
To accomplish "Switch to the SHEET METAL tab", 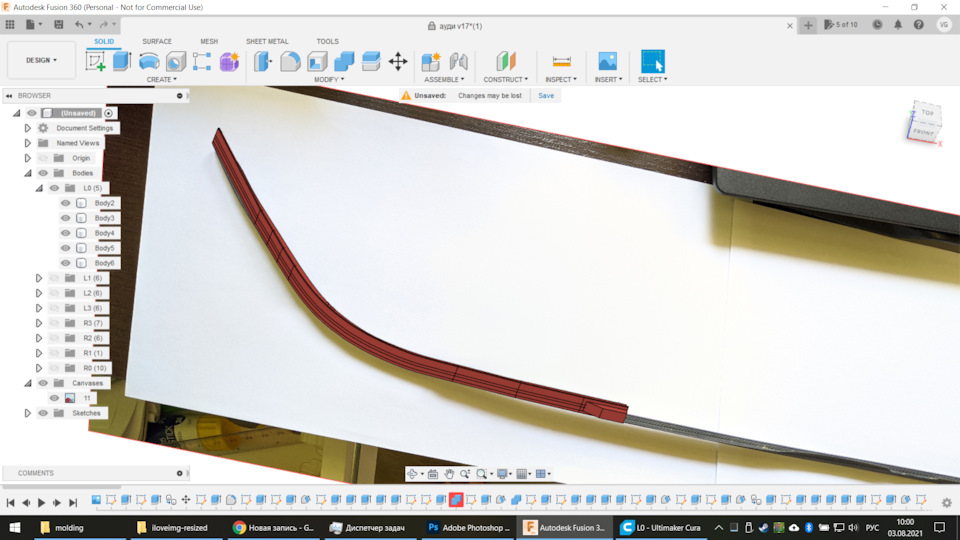I will click(267, 41).
